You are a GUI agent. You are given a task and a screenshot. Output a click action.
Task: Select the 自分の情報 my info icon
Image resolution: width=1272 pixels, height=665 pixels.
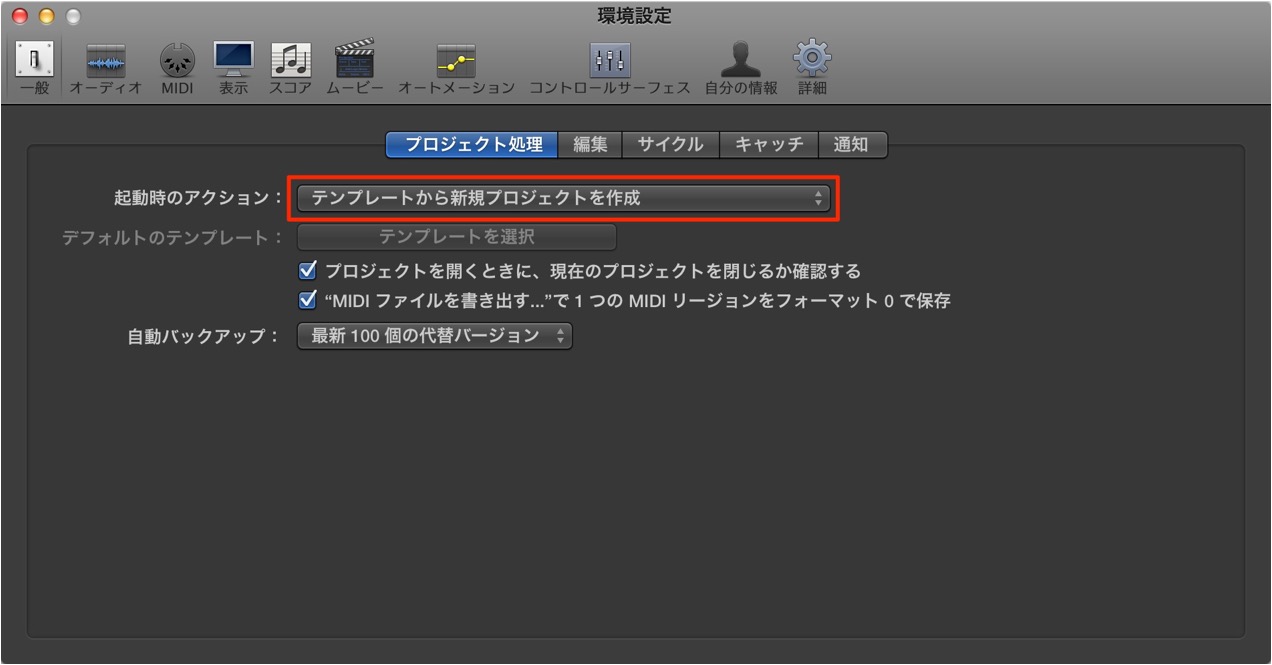pos(741,68)
